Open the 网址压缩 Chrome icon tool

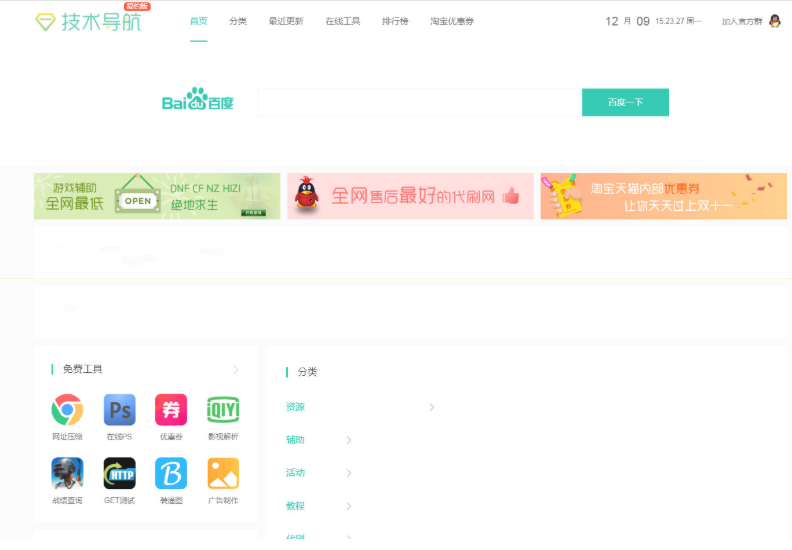pos(67,410)
